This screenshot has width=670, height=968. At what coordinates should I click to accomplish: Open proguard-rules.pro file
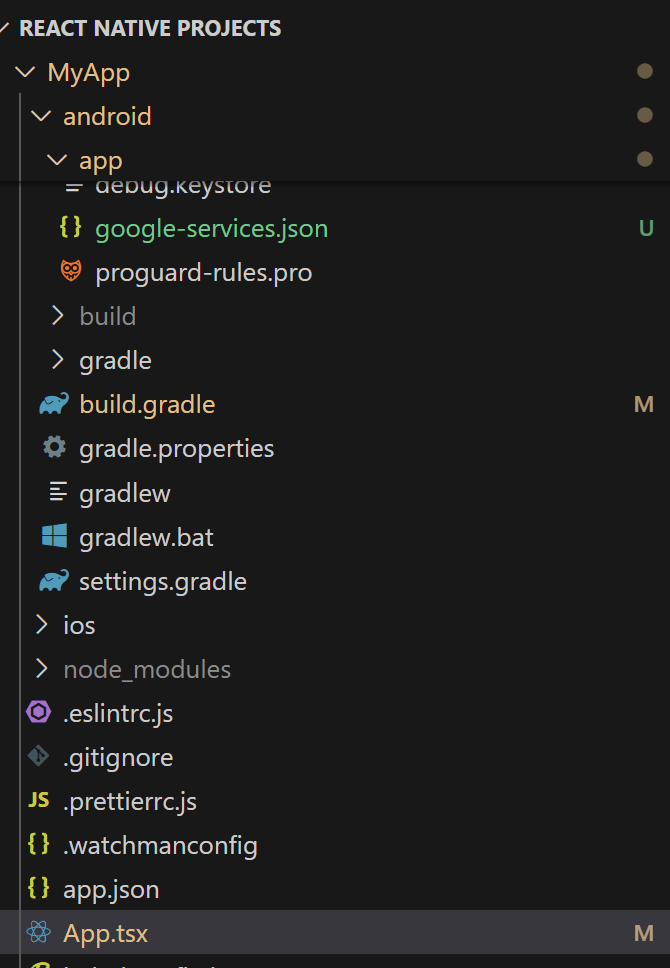point(204,273)
